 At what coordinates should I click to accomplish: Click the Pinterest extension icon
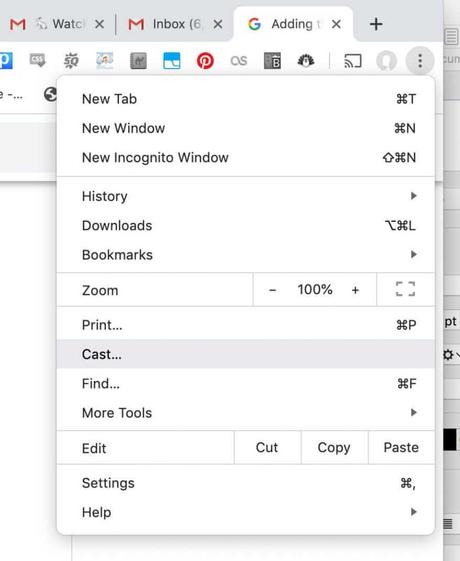(x=205, y=61)
